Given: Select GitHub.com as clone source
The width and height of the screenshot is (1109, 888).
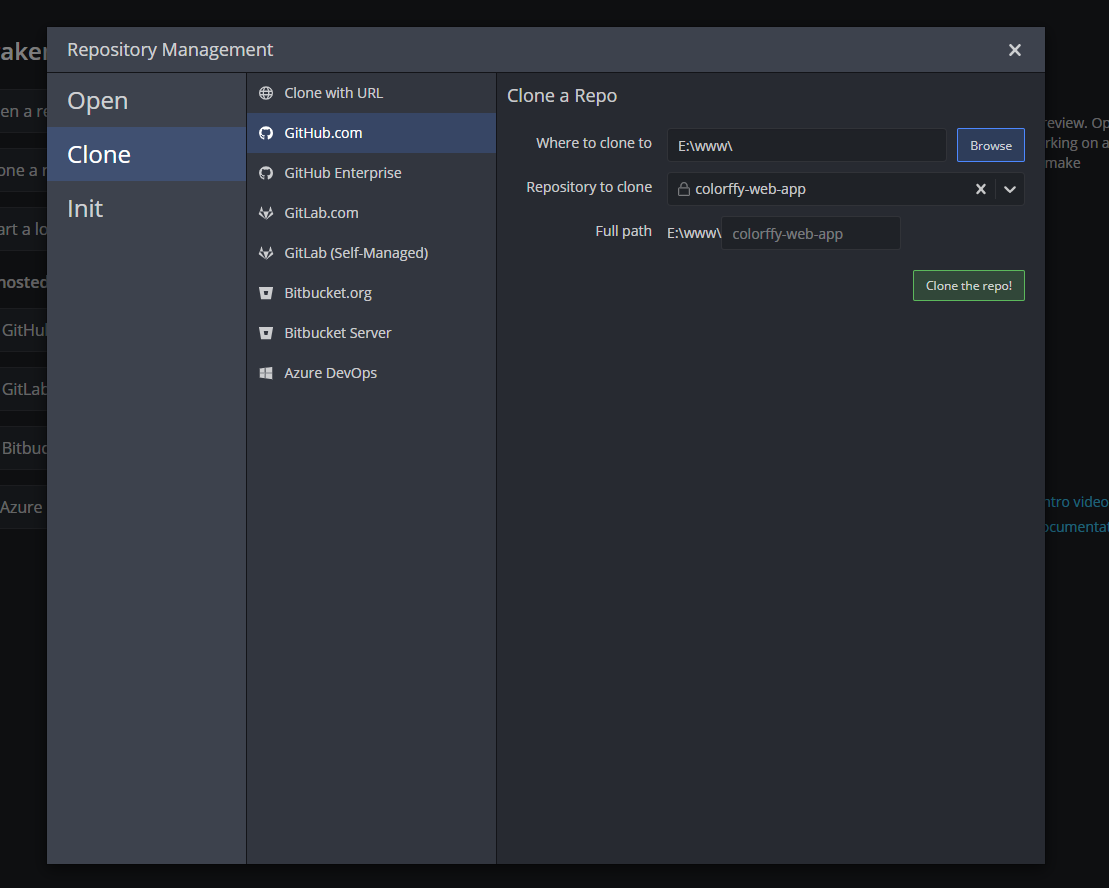Looking at the screenshot, I should [x=371, y=133].
